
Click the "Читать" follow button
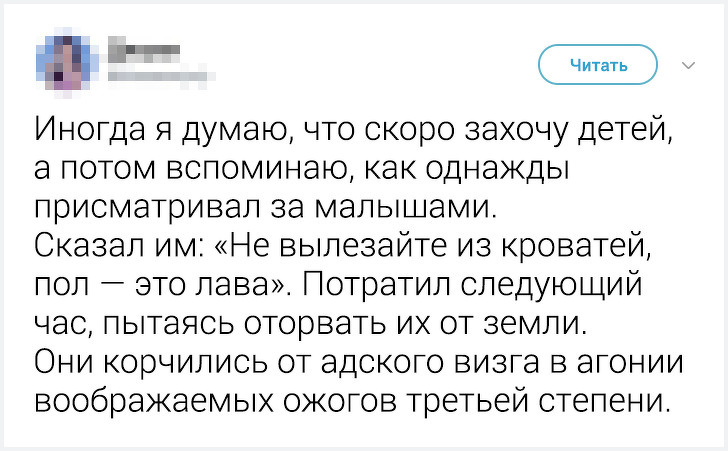point(599,66)
